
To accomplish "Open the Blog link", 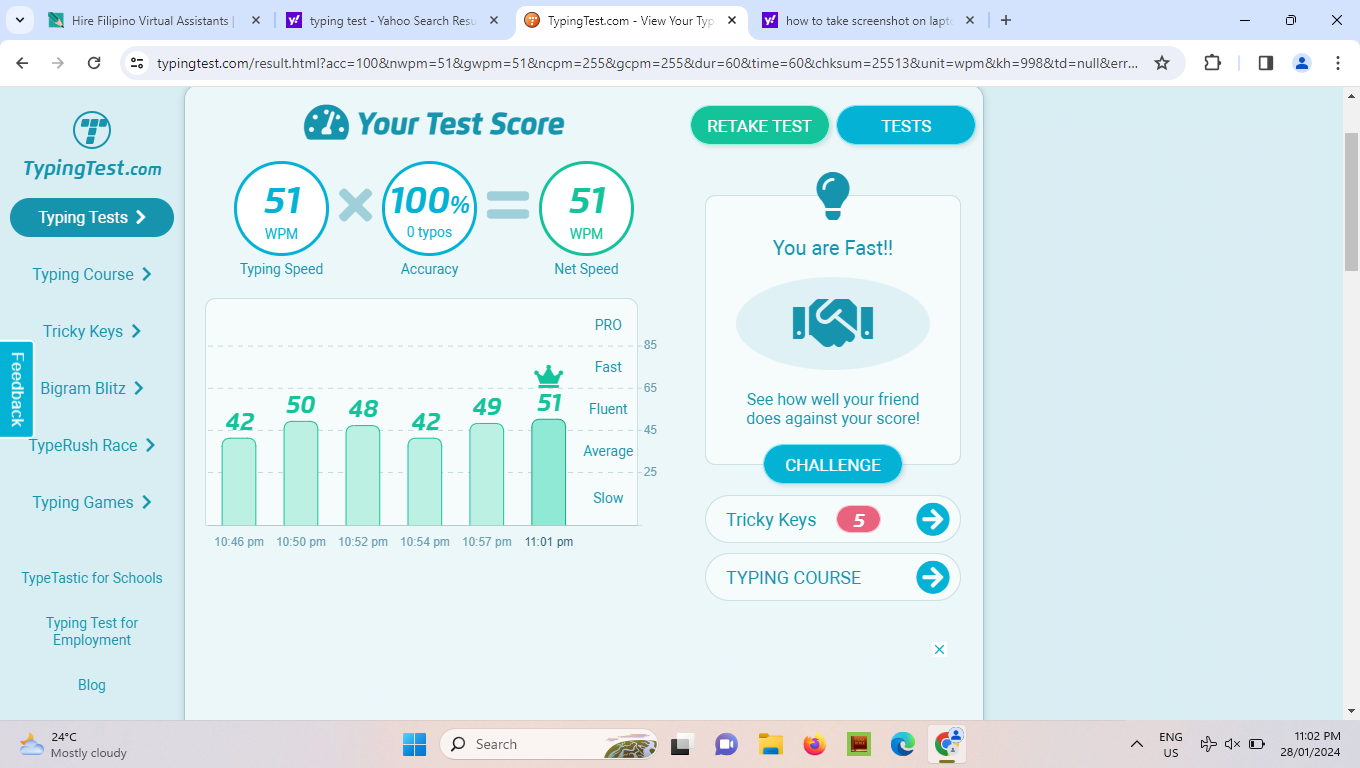I will [x=92, y=685].
